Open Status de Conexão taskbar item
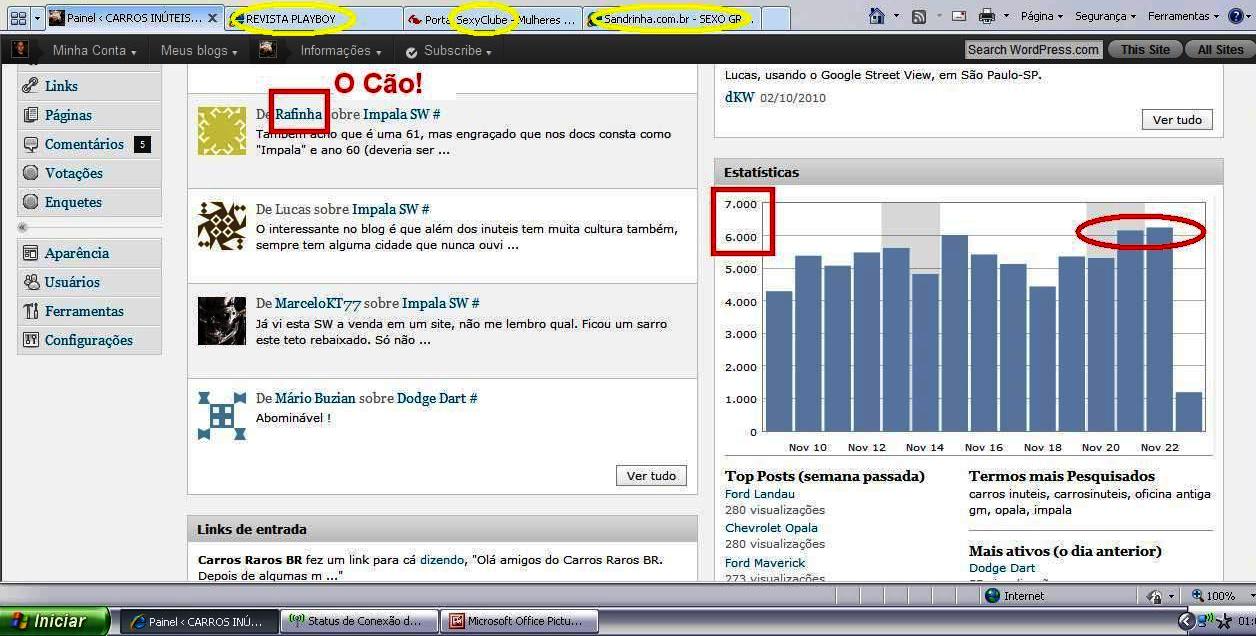 point(361,621)
